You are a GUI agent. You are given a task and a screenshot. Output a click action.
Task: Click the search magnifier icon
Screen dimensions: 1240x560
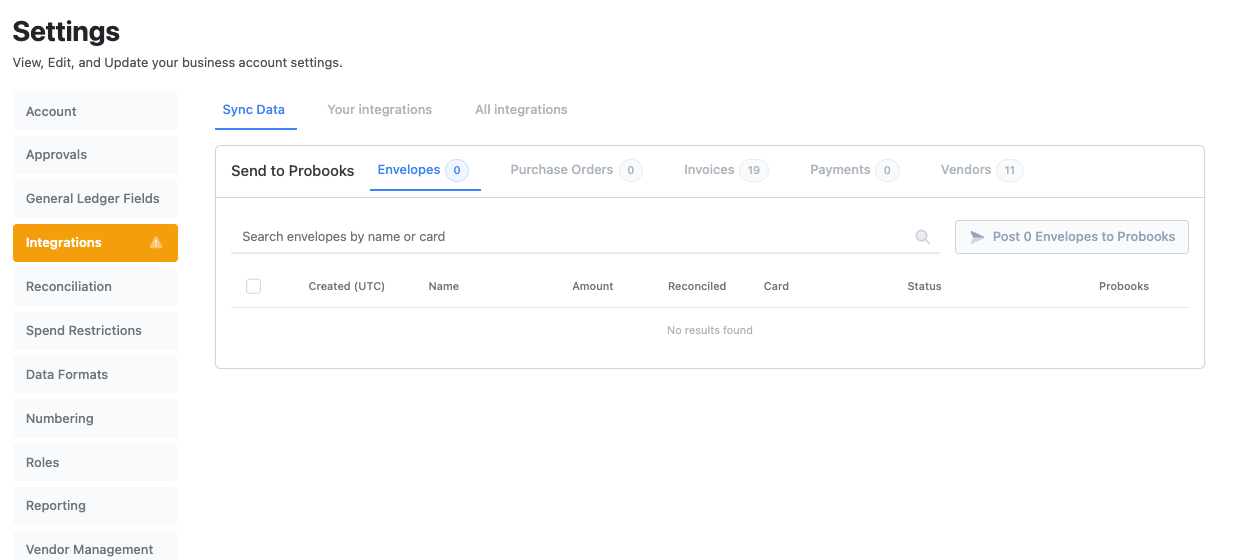[922, 237]
